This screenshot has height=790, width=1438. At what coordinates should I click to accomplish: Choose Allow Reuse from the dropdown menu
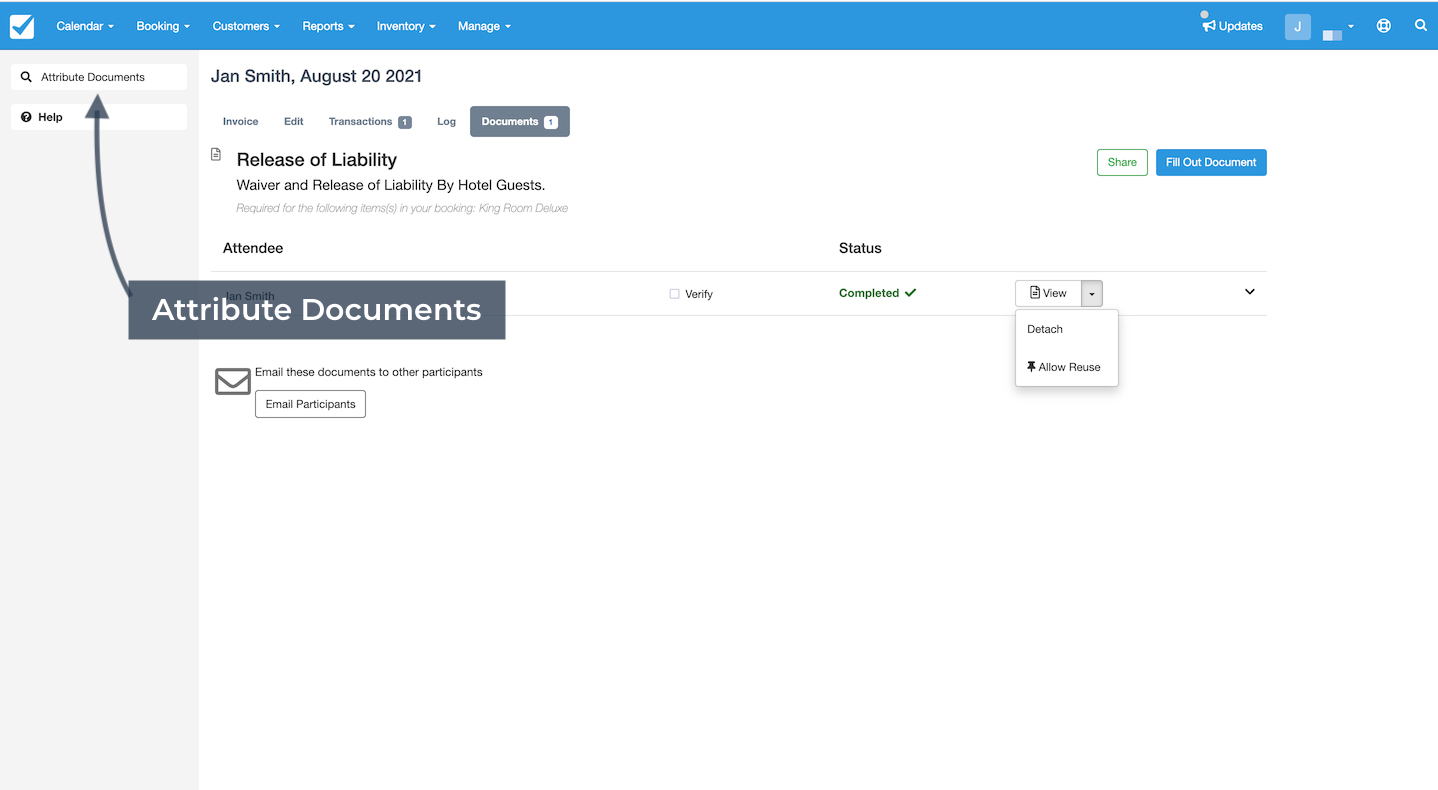pyautogui.click(x=1066, y=367)
